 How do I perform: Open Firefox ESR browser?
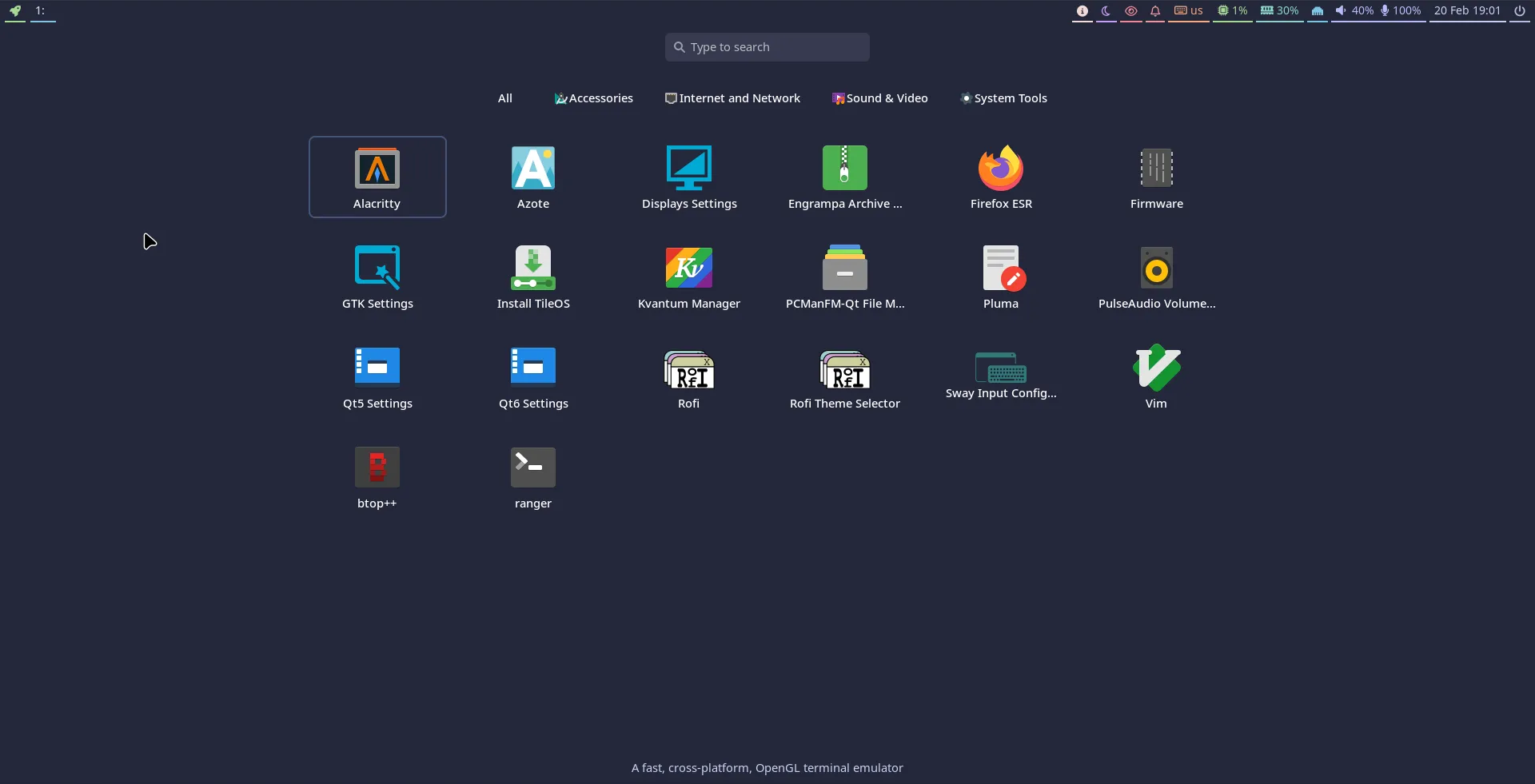click(1000, 176)
